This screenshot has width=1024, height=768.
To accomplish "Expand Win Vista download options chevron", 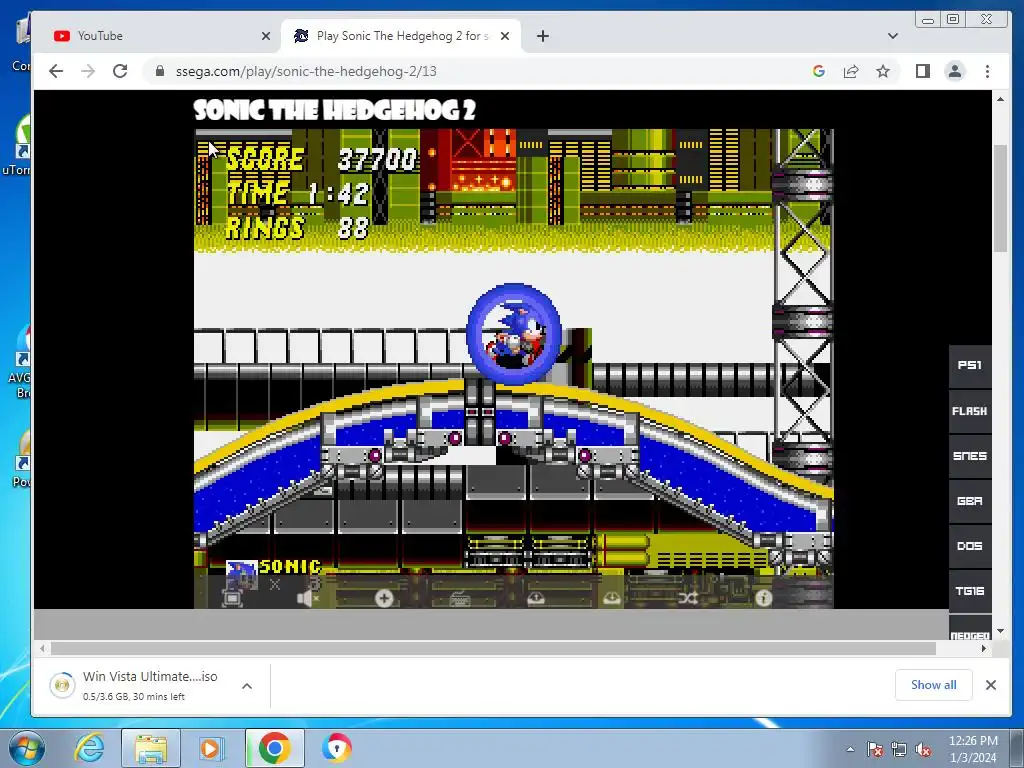I will click(247, 686).
